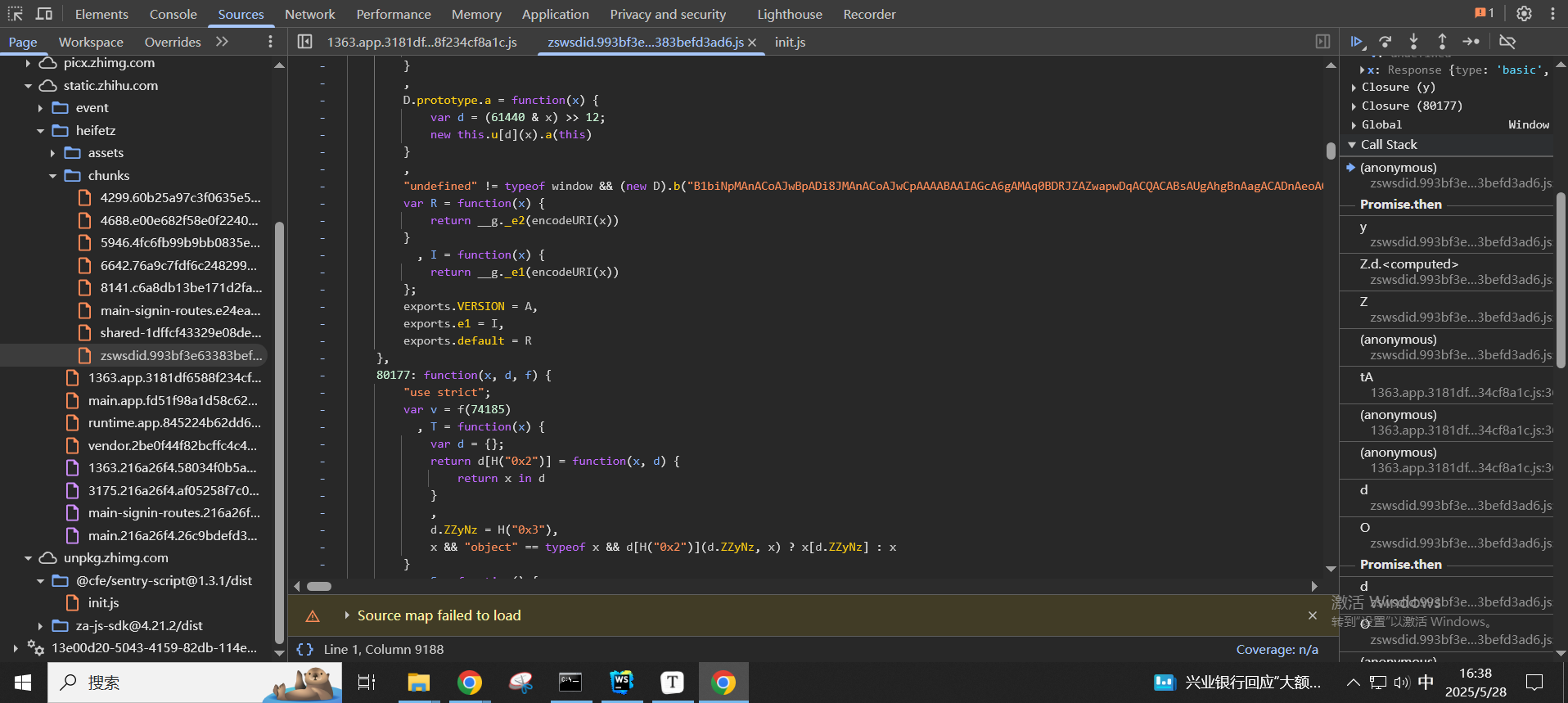
Task: Click the step out of function button
Action: pos(1442,42)
